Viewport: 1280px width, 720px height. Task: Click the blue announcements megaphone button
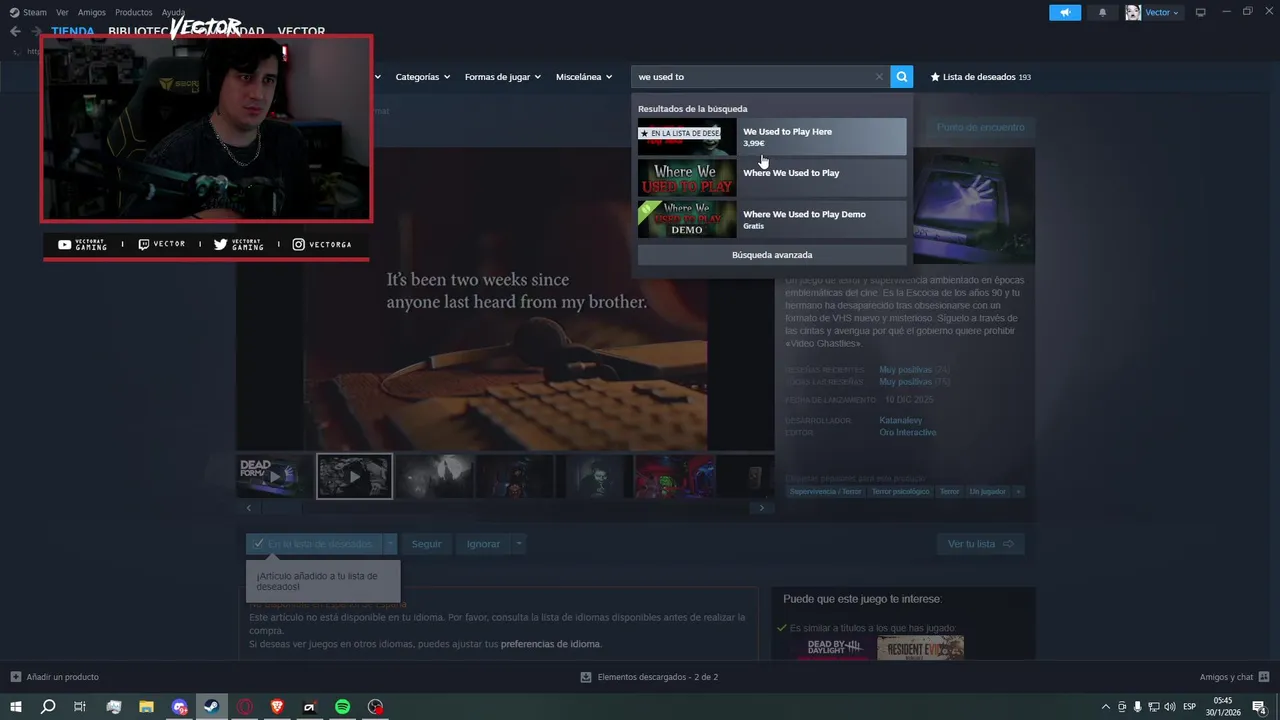1065,12
